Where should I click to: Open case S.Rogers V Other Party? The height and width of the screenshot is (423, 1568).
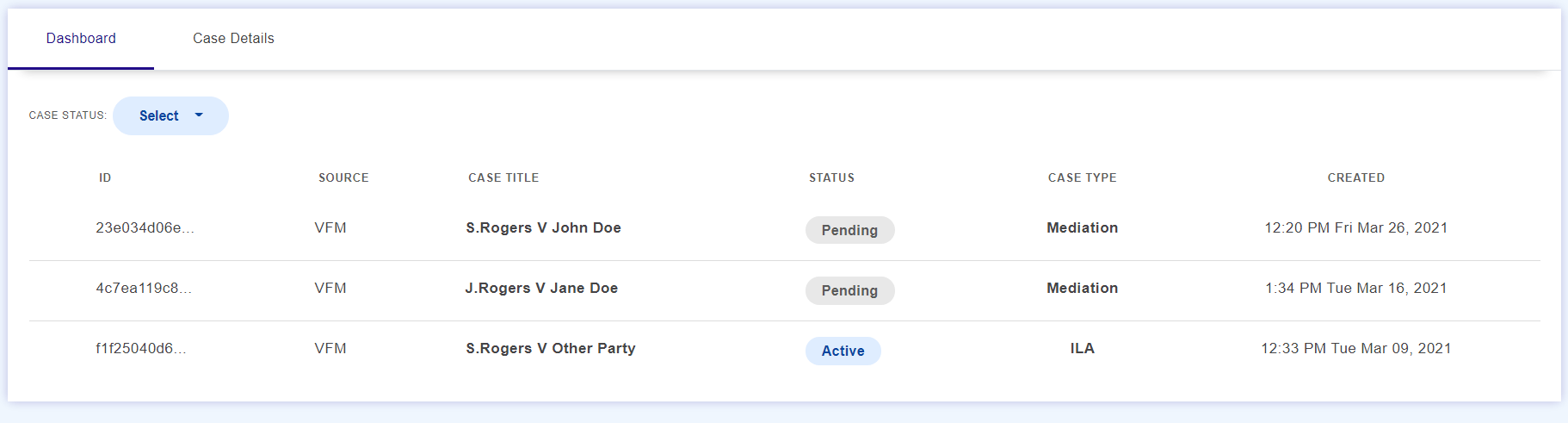[x=551, y=349]
